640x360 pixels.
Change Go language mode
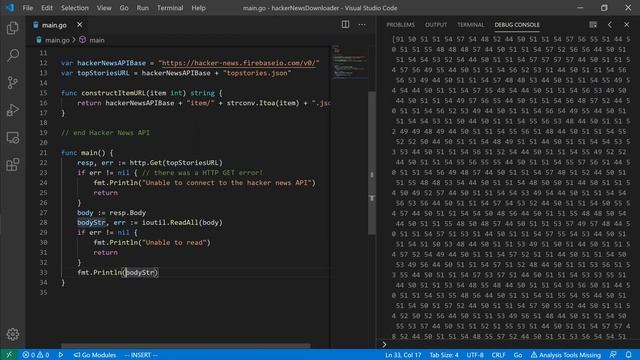(x=518, y=355)
